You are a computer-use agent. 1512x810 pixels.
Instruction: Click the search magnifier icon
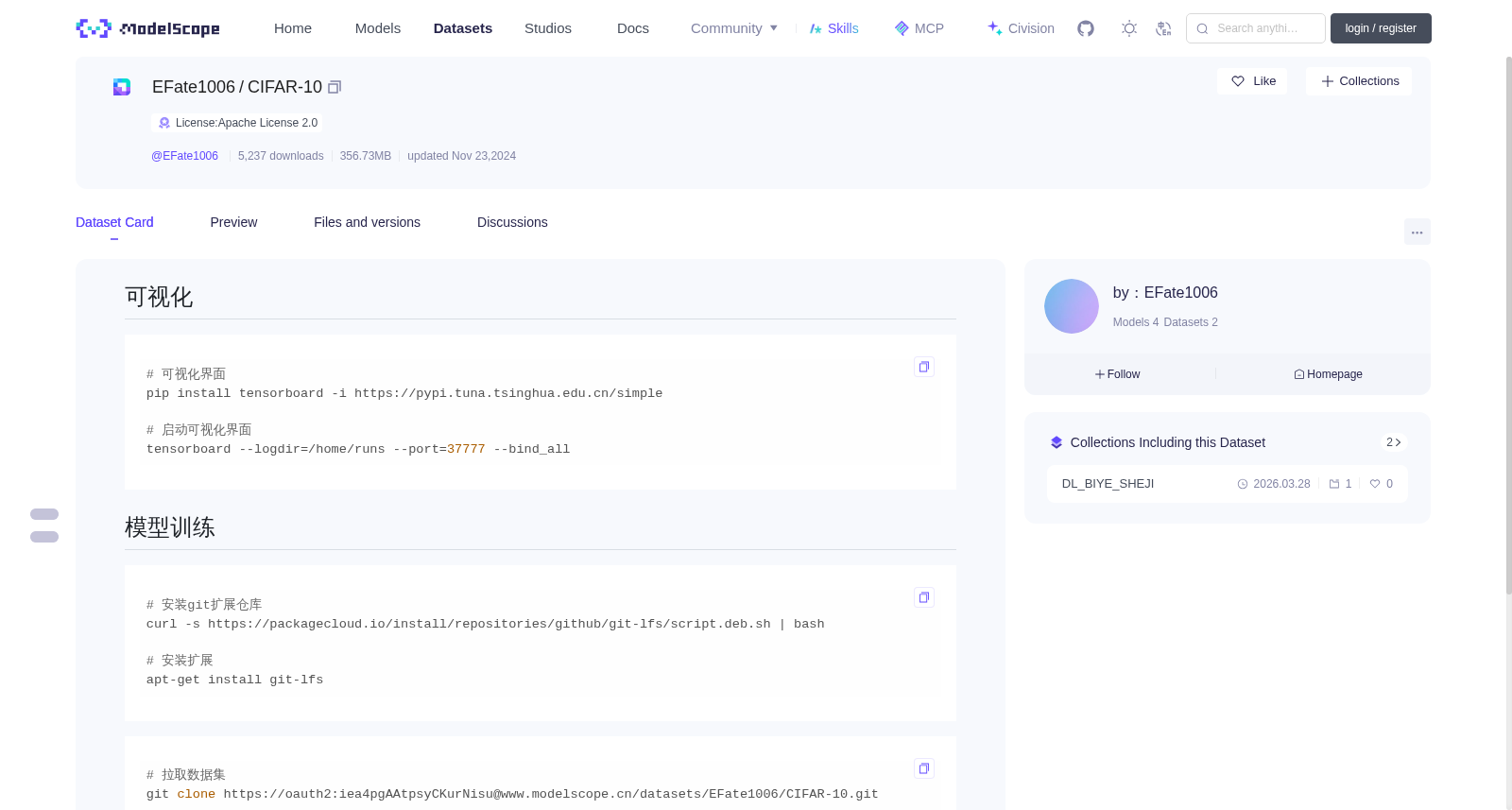(1202, 28)
